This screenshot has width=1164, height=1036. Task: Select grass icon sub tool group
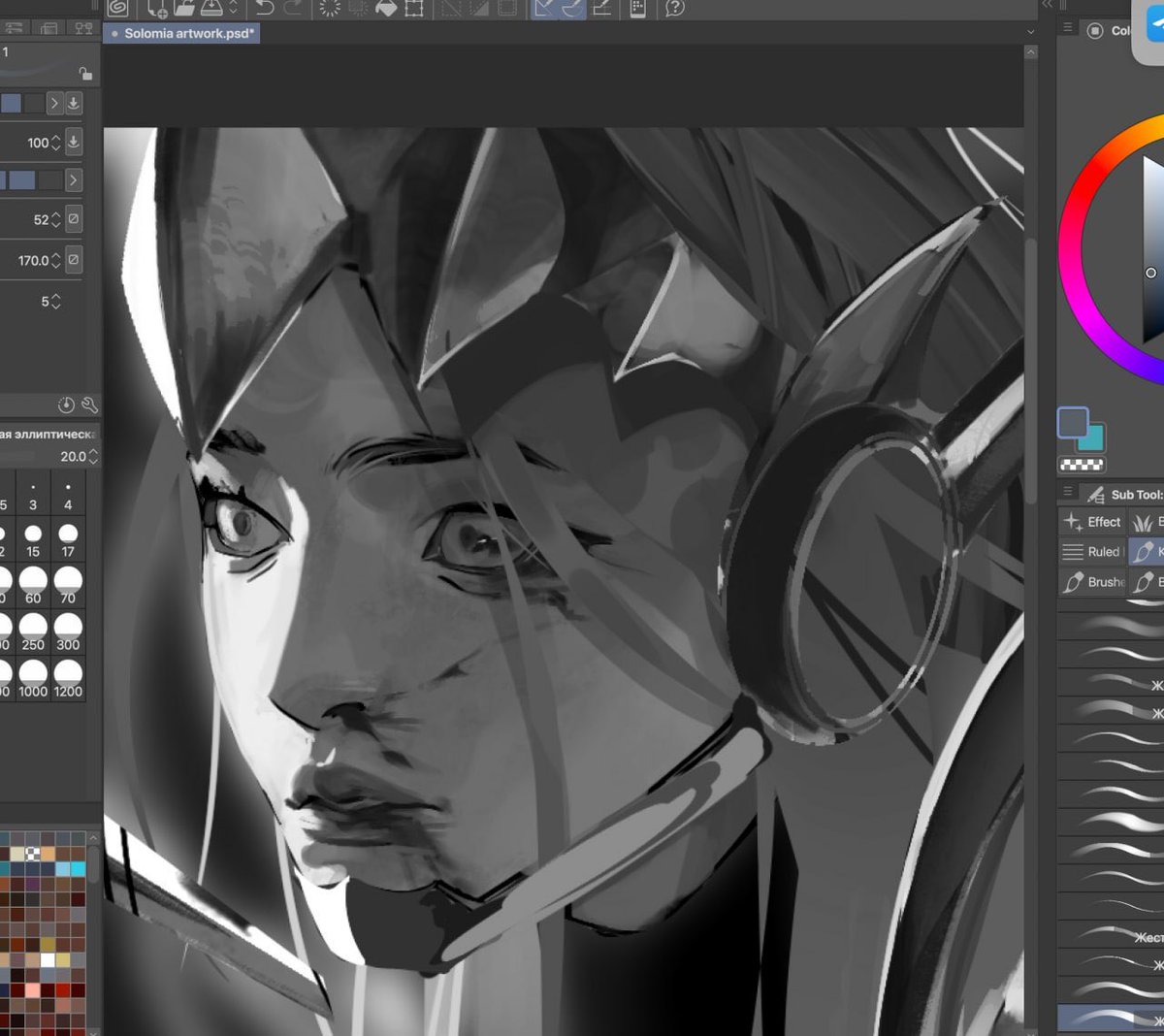coord(1147,522)
